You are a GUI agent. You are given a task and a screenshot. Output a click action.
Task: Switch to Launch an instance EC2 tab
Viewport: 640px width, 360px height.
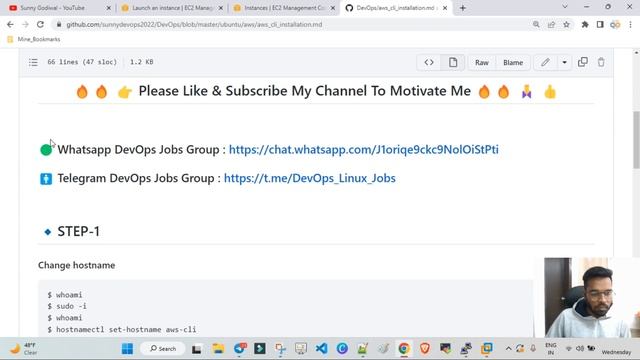171,8
